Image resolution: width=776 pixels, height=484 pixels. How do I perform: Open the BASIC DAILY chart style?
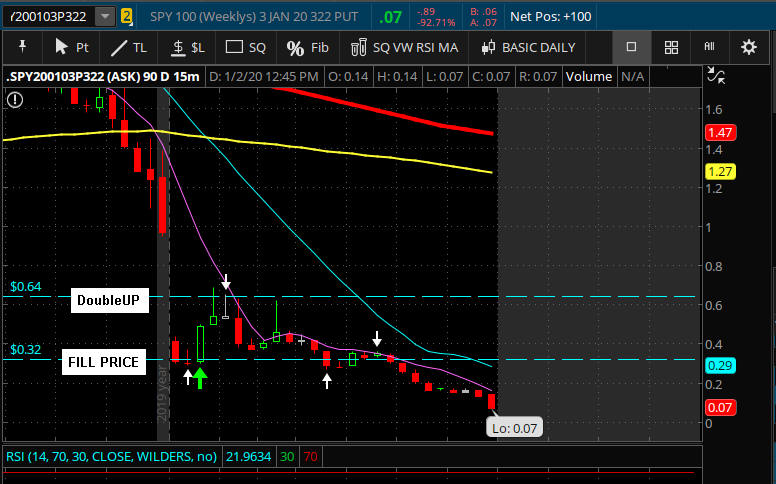528,48
